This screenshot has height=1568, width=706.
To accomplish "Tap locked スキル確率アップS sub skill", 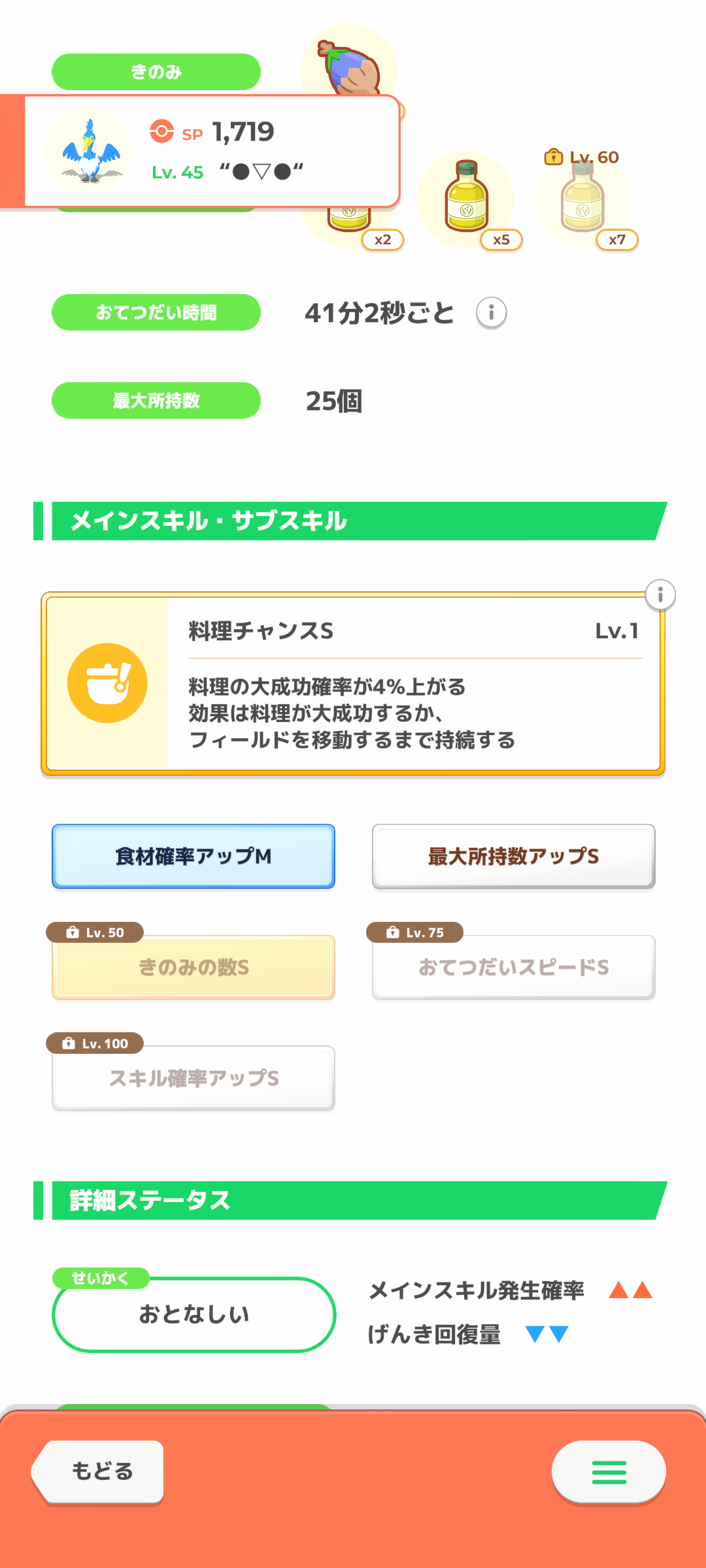I will (x=193, y=1078).
